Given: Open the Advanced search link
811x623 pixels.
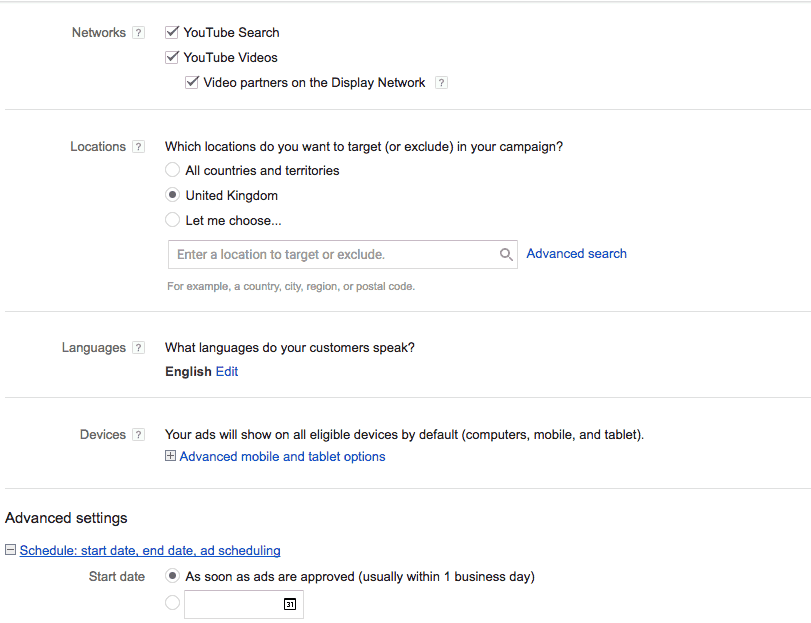Looking at the screenshot, I should (x=576, y=254).
